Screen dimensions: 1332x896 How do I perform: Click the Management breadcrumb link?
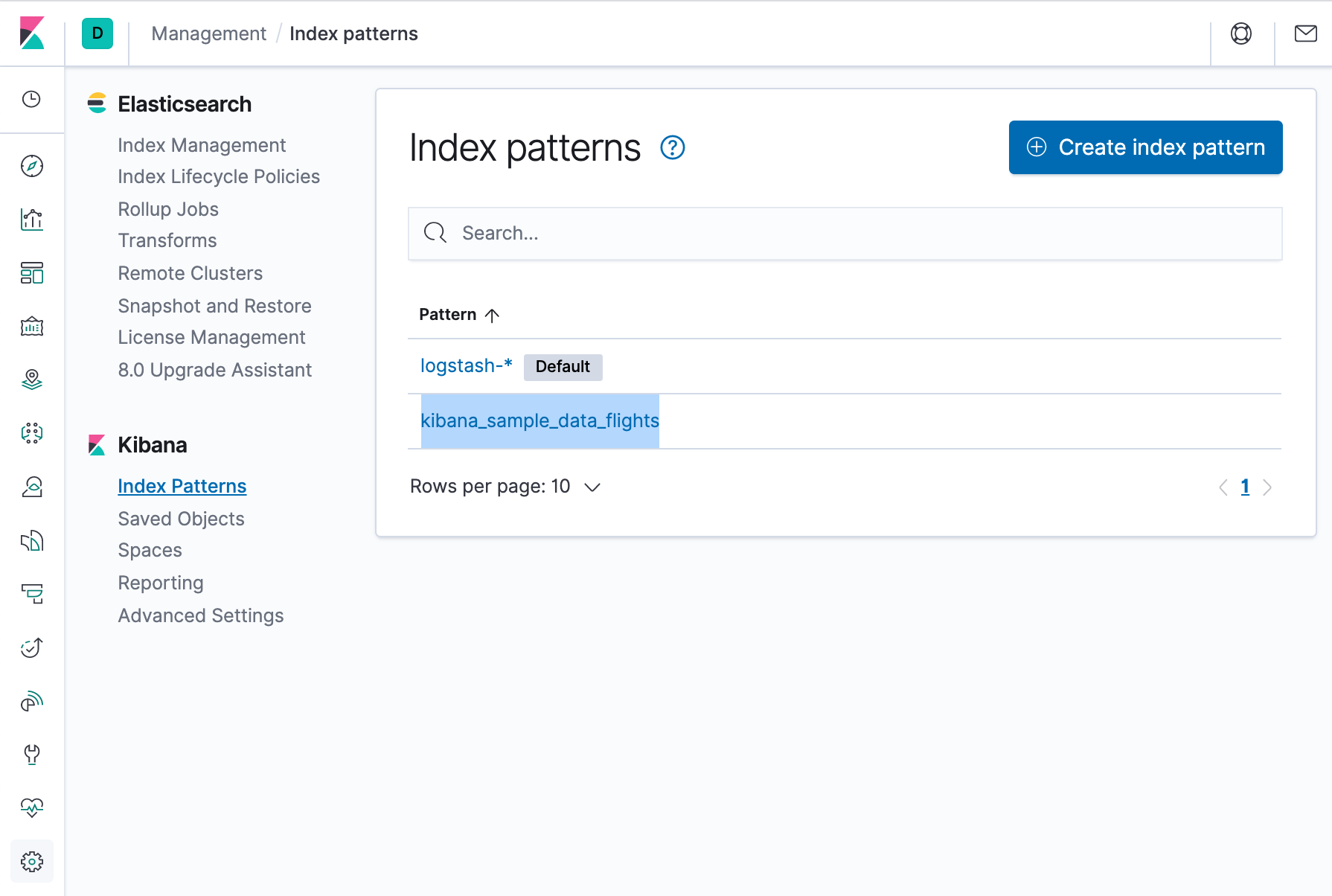(x=208, y=33)
